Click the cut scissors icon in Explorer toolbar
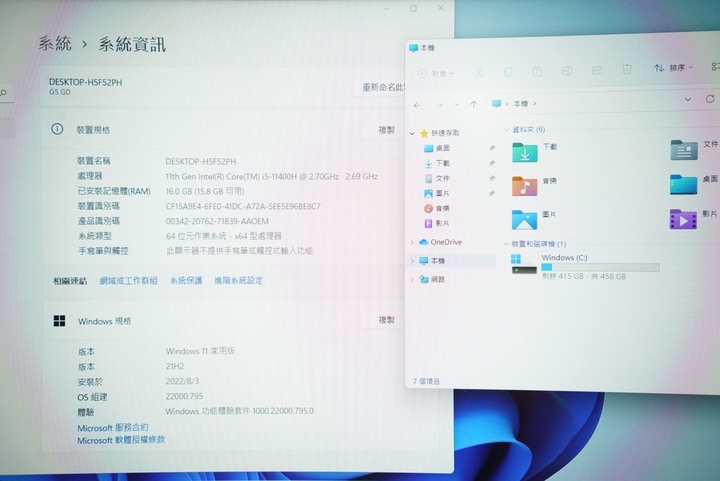Screen dimensions: 720x481 tap(478, 73)
